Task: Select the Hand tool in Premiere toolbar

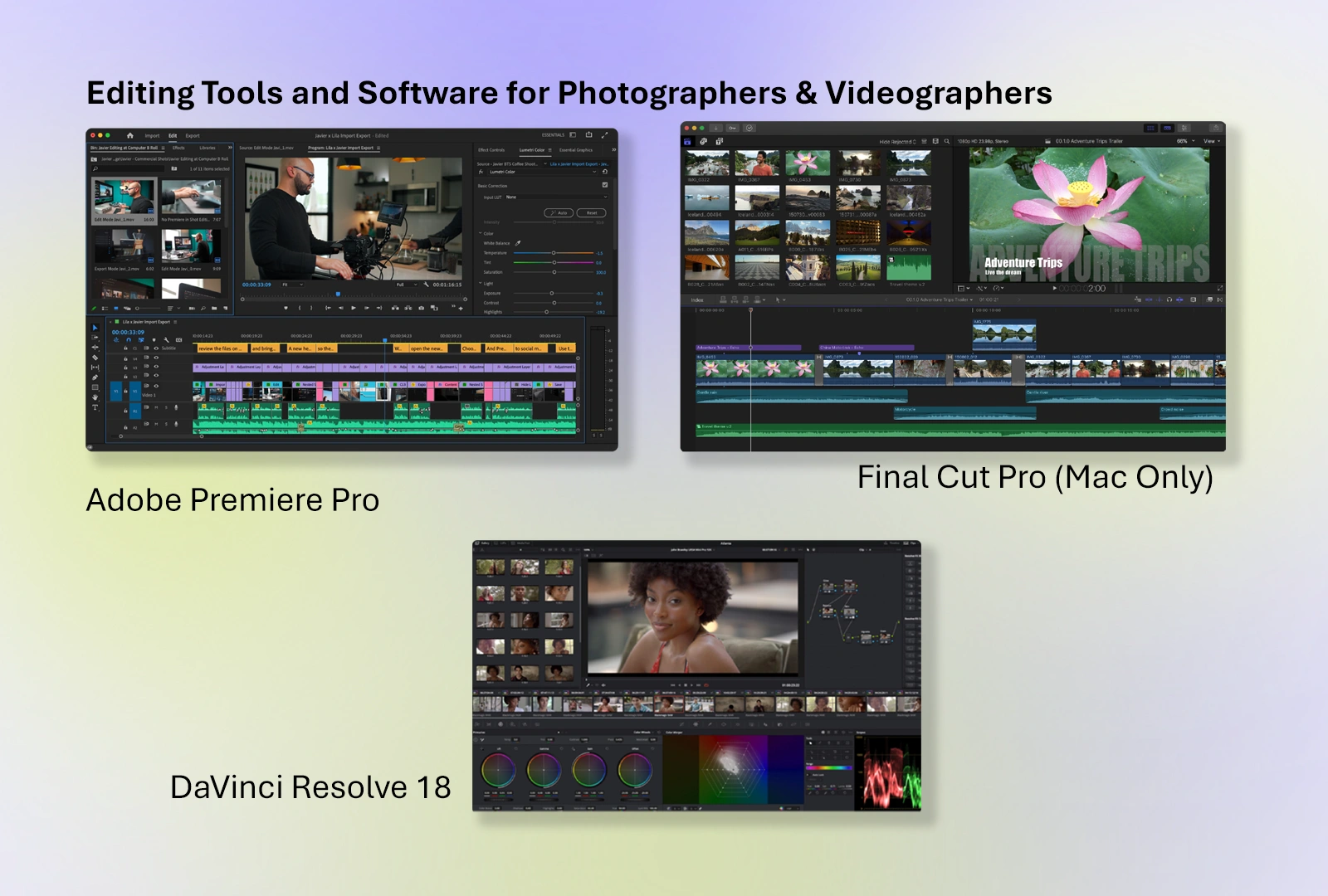Action: coord(95,397)
